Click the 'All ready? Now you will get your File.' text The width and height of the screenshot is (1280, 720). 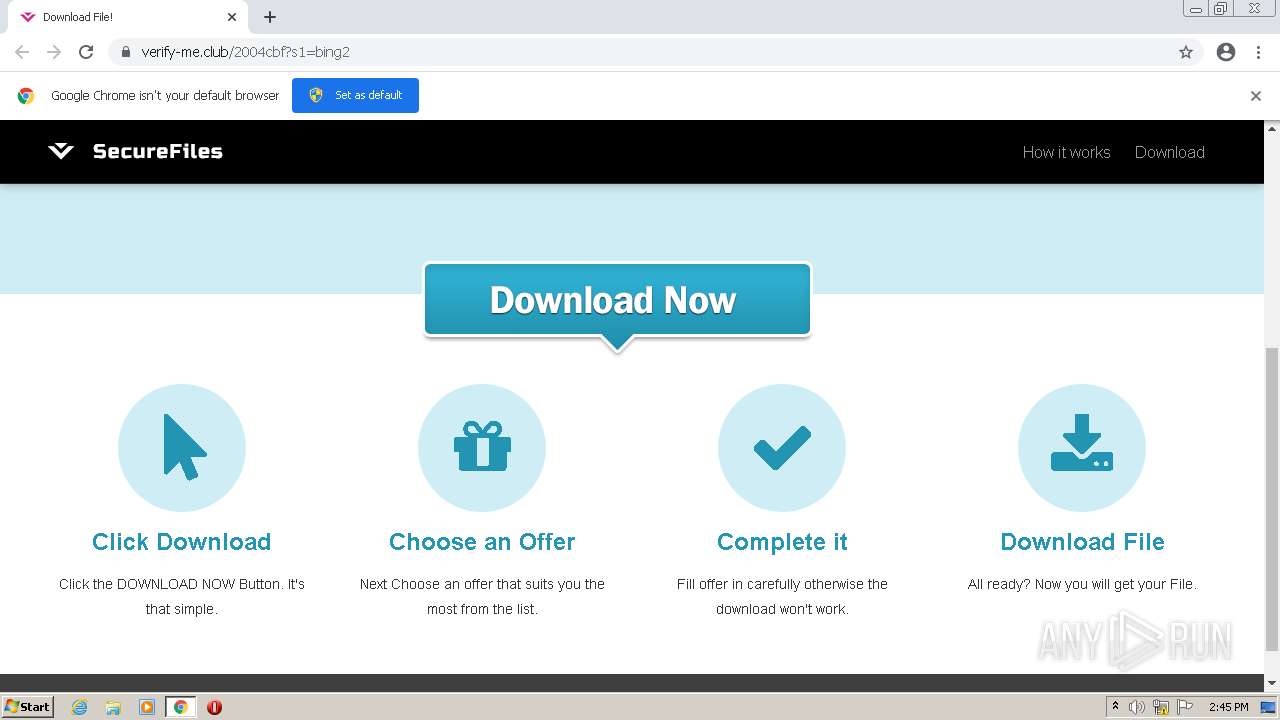pyautogui.click(x=1082, y=584)
